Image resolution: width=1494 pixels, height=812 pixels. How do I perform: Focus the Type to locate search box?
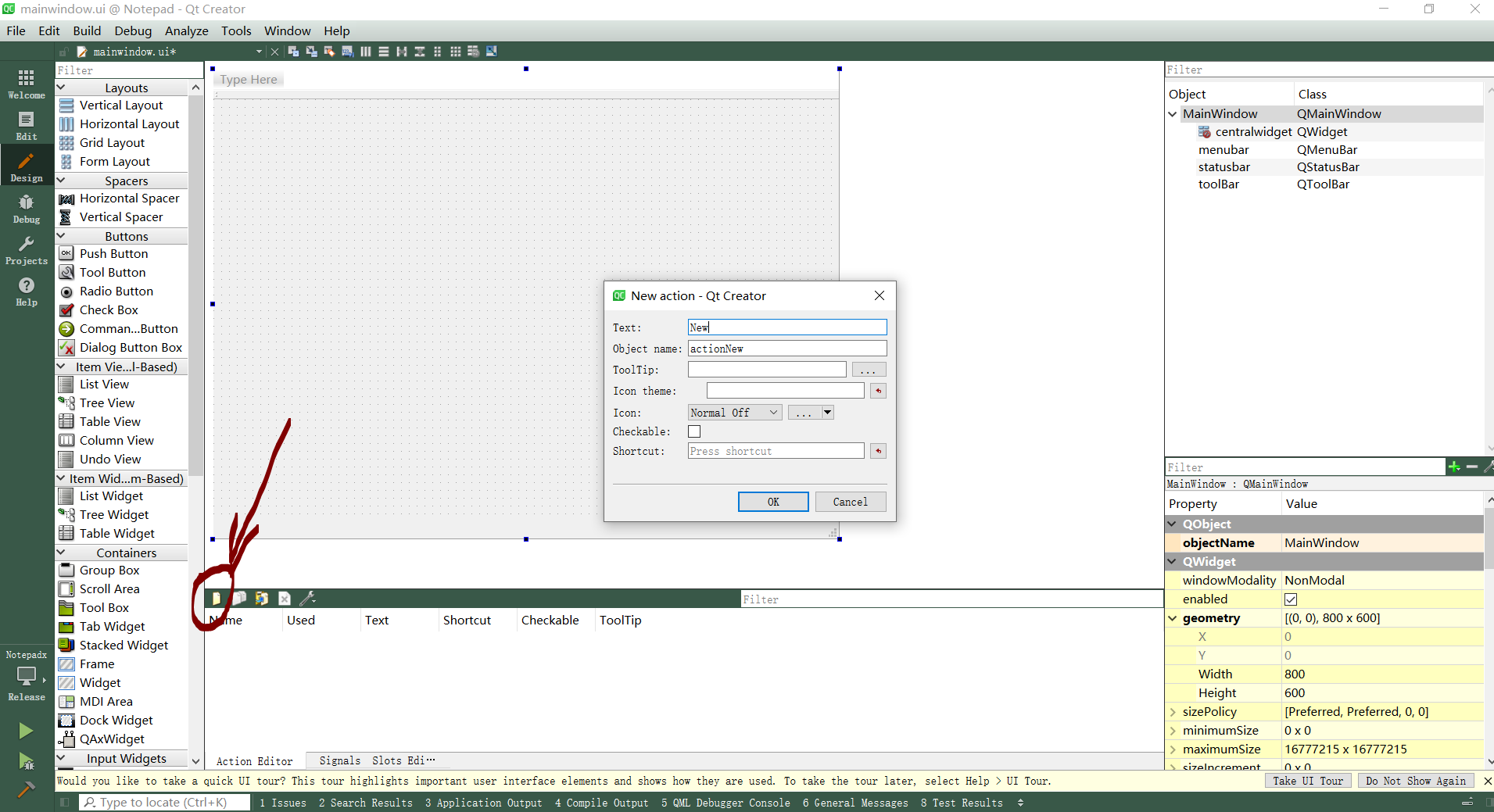[165, 803]
